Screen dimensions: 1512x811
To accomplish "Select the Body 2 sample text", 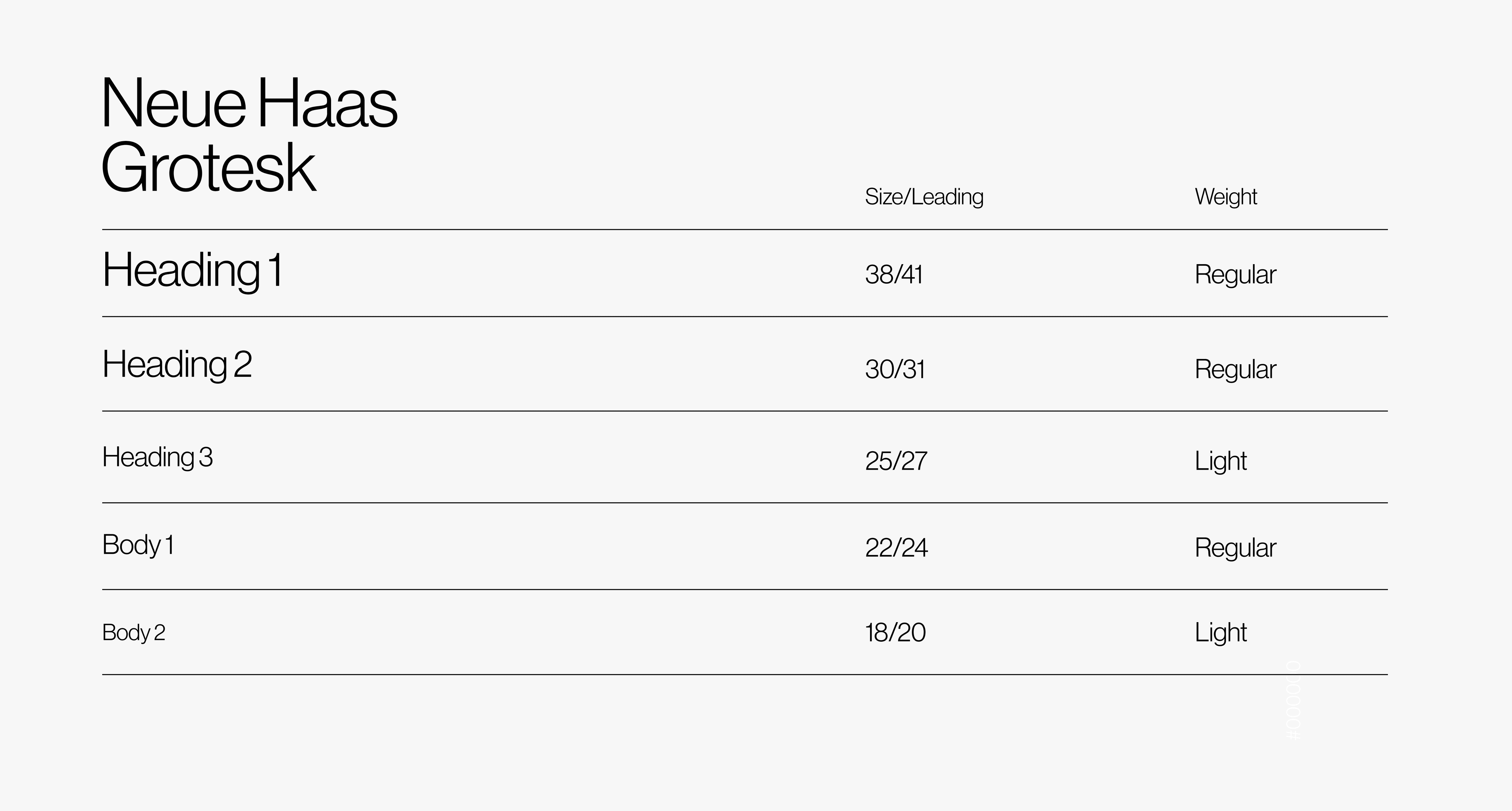I will click(134, 633).
